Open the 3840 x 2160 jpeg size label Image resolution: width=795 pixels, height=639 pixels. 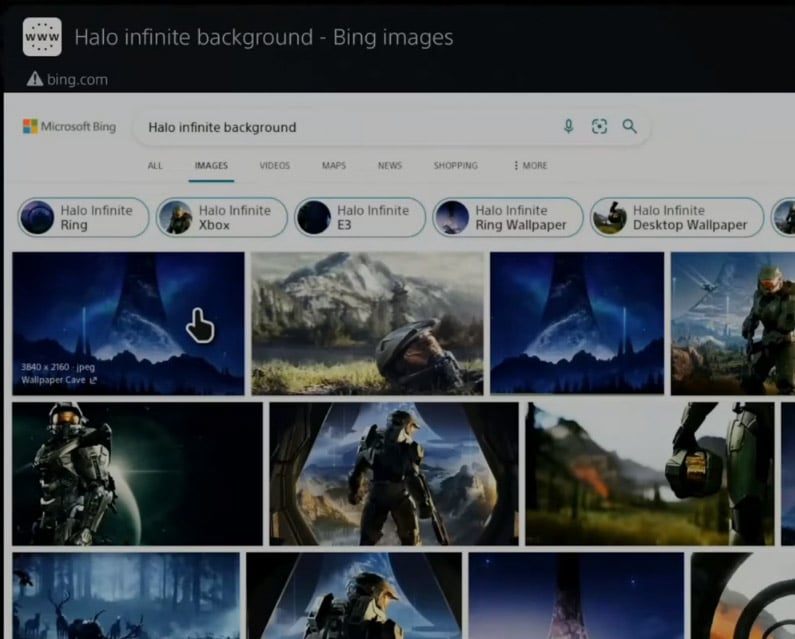click(58, 367)
